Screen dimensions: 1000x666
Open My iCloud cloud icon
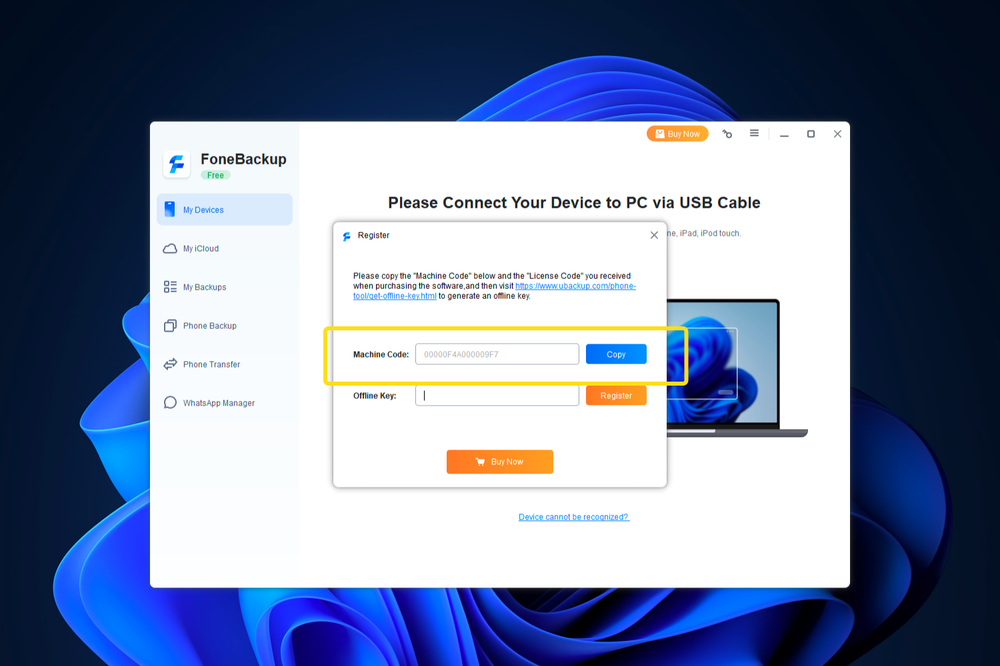point(170,248)
